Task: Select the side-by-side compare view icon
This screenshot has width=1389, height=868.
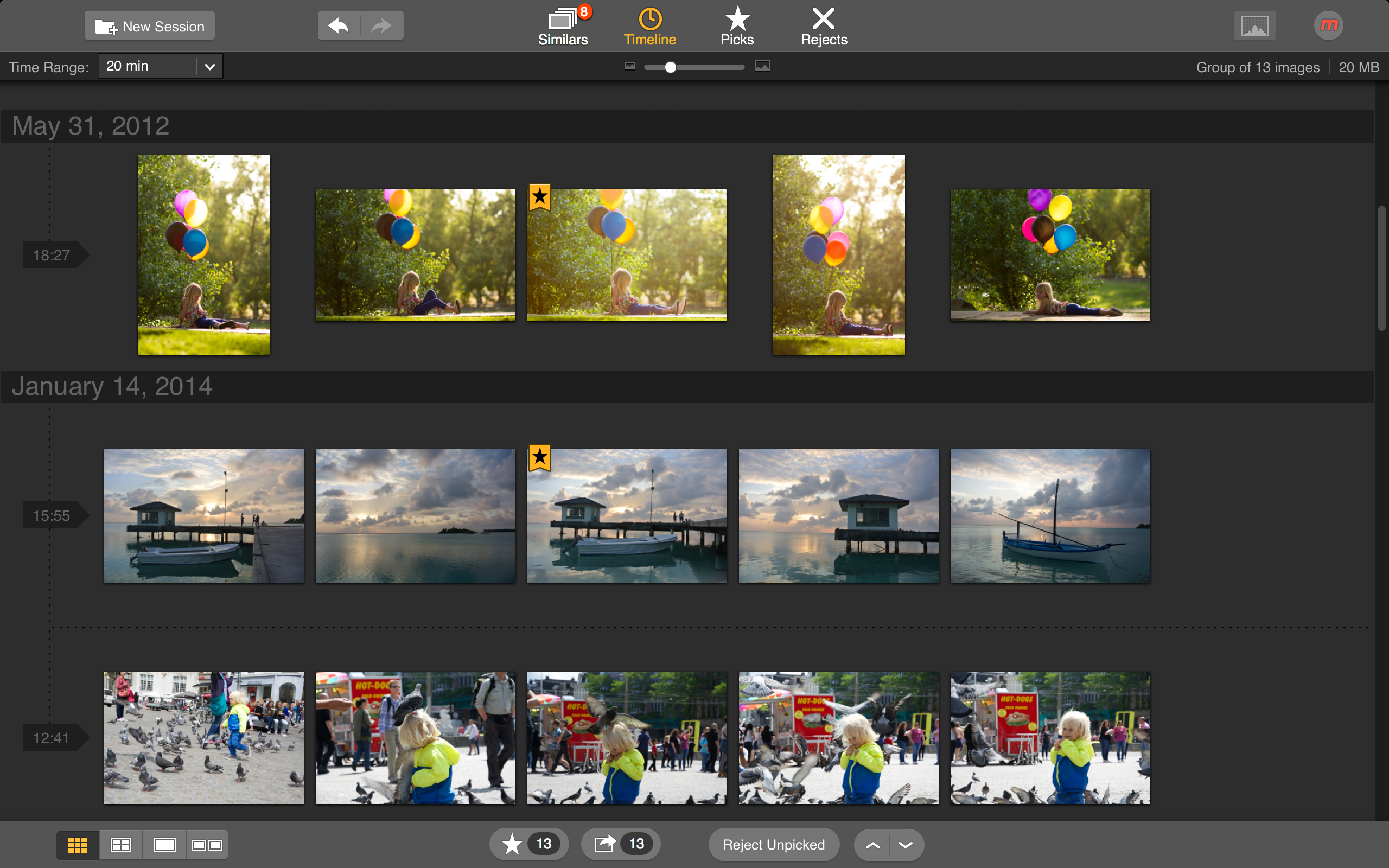Action: click(207, 845)
